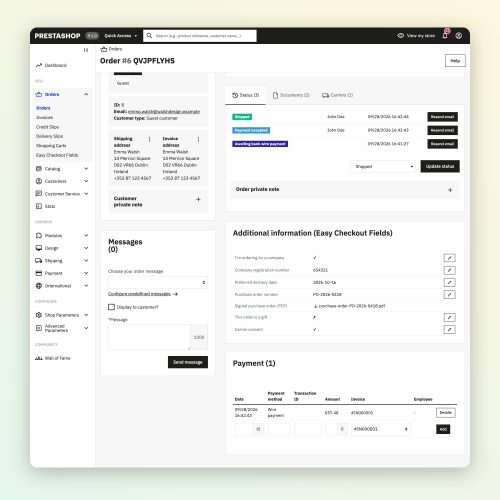The image size is (500, 500).
Task: Open the order status dropdown showing Shipped
Action: pyautogui.click(x=383, y=166)
